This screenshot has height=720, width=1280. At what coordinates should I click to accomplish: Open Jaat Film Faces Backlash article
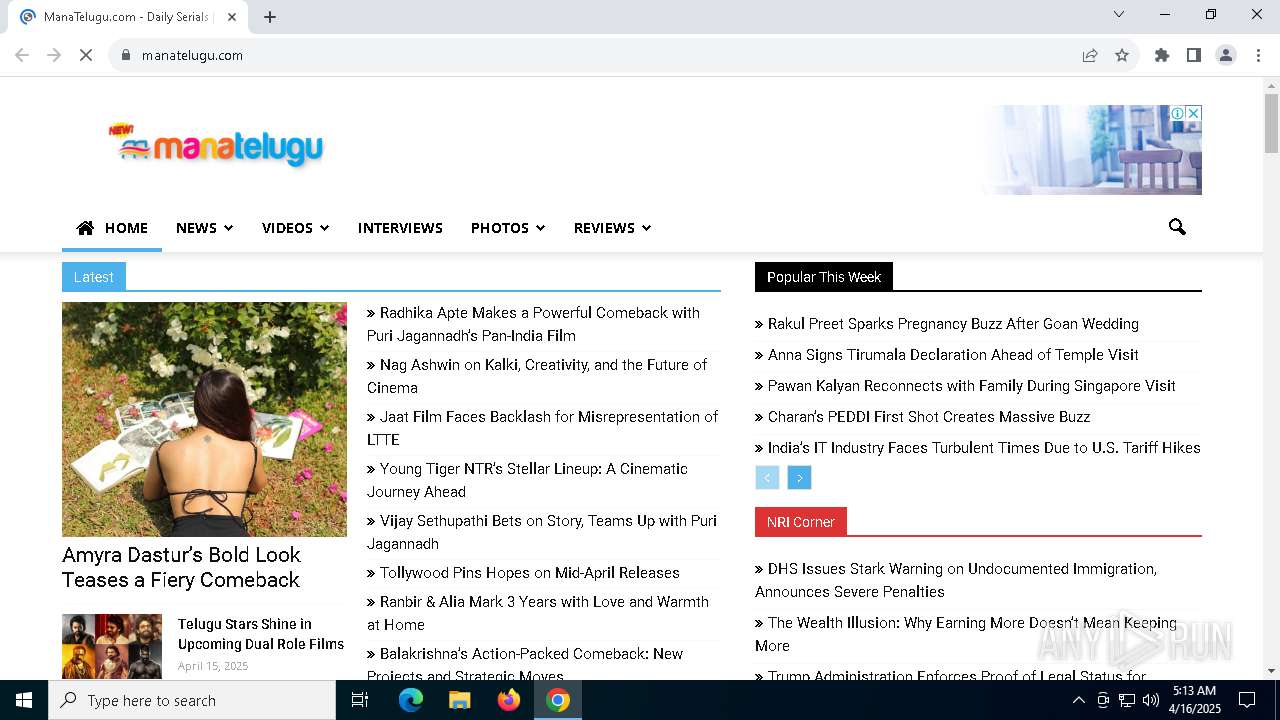pyautogui.click(x=543, y=428)
